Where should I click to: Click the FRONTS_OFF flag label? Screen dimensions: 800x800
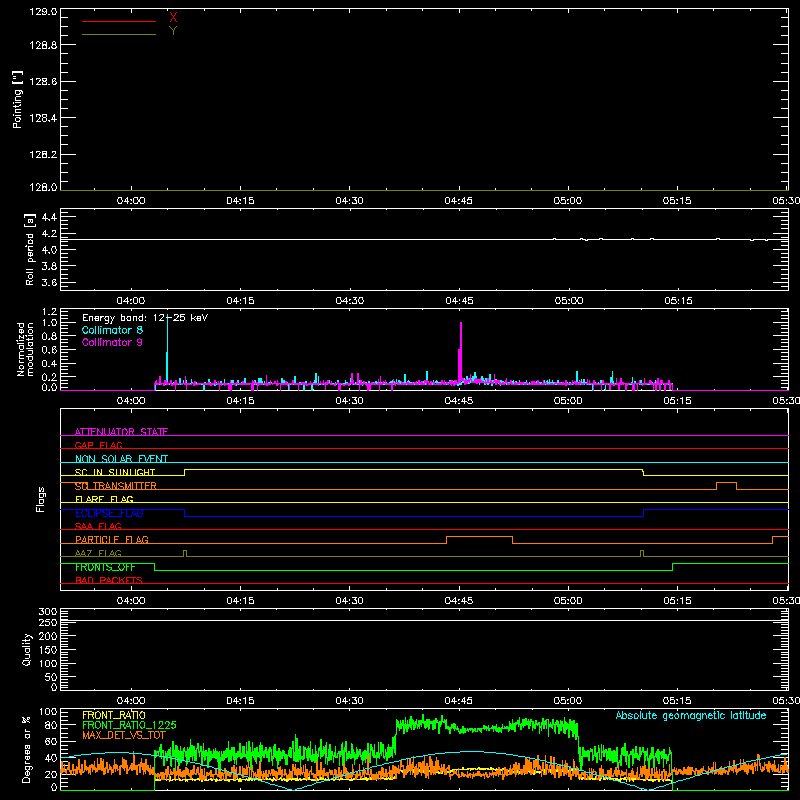(105, 567)
